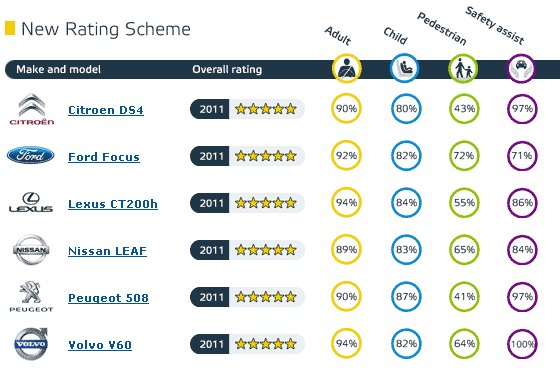The width and height of the screenshot is (560, 381).
Task: Click the Ford oval logo
Action: click(x=31, y=155)
